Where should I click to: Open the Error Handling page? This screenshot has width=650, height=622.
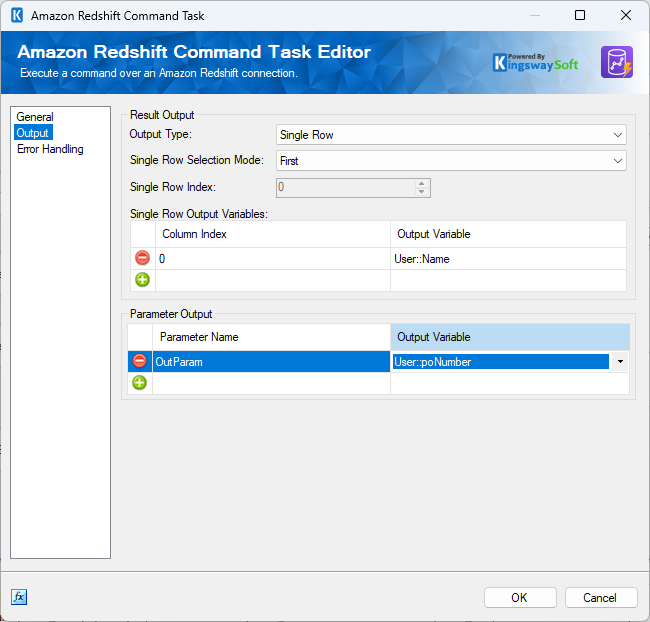pyautogui.click(x=50, y=149)
